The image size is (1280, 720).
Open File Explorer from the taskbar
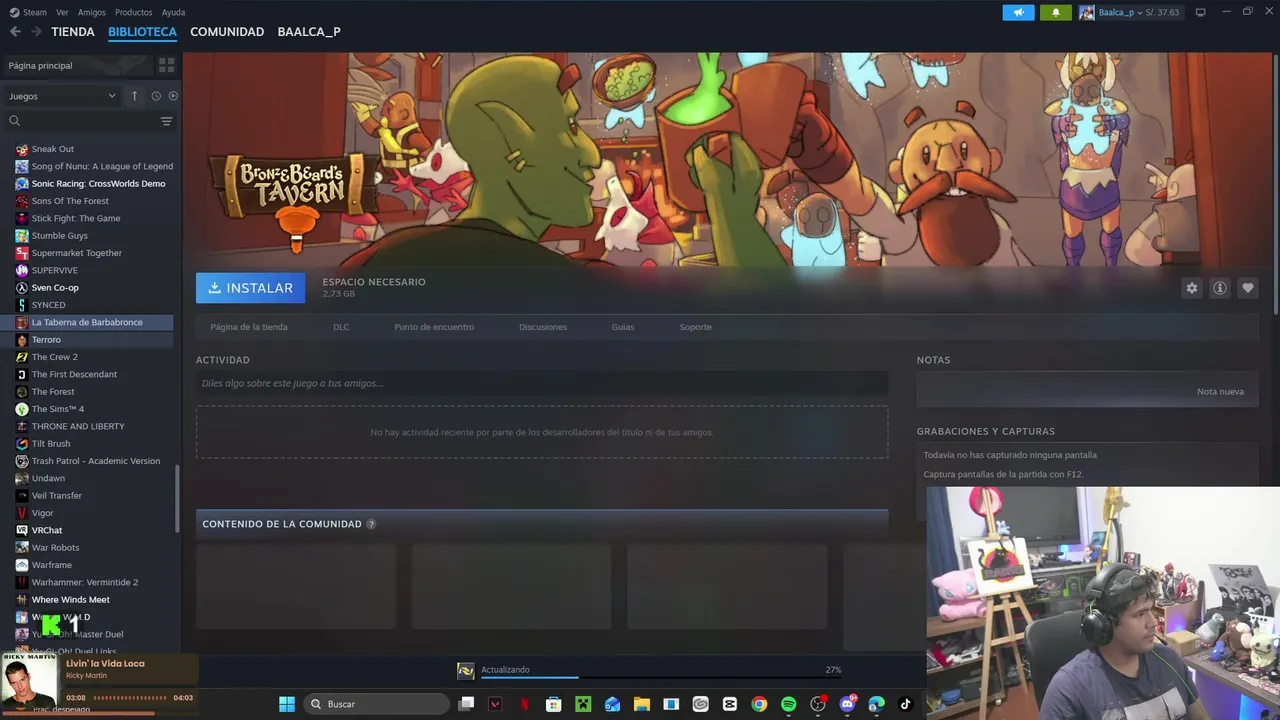(641, 704)
